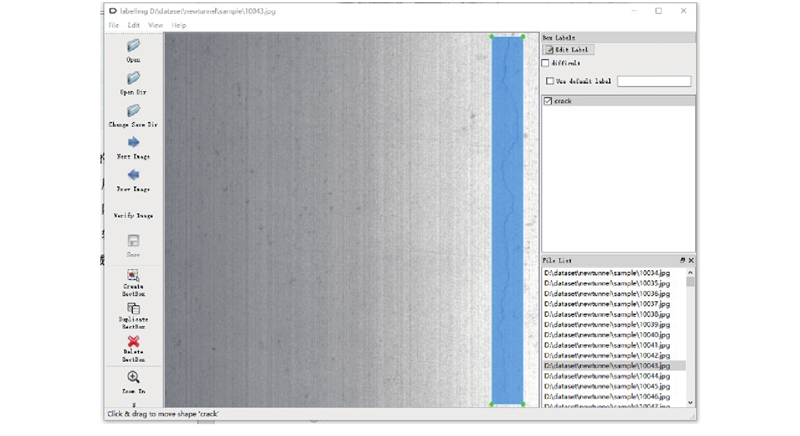Click File List scrollbar down arrow

(x=690, y=402)
